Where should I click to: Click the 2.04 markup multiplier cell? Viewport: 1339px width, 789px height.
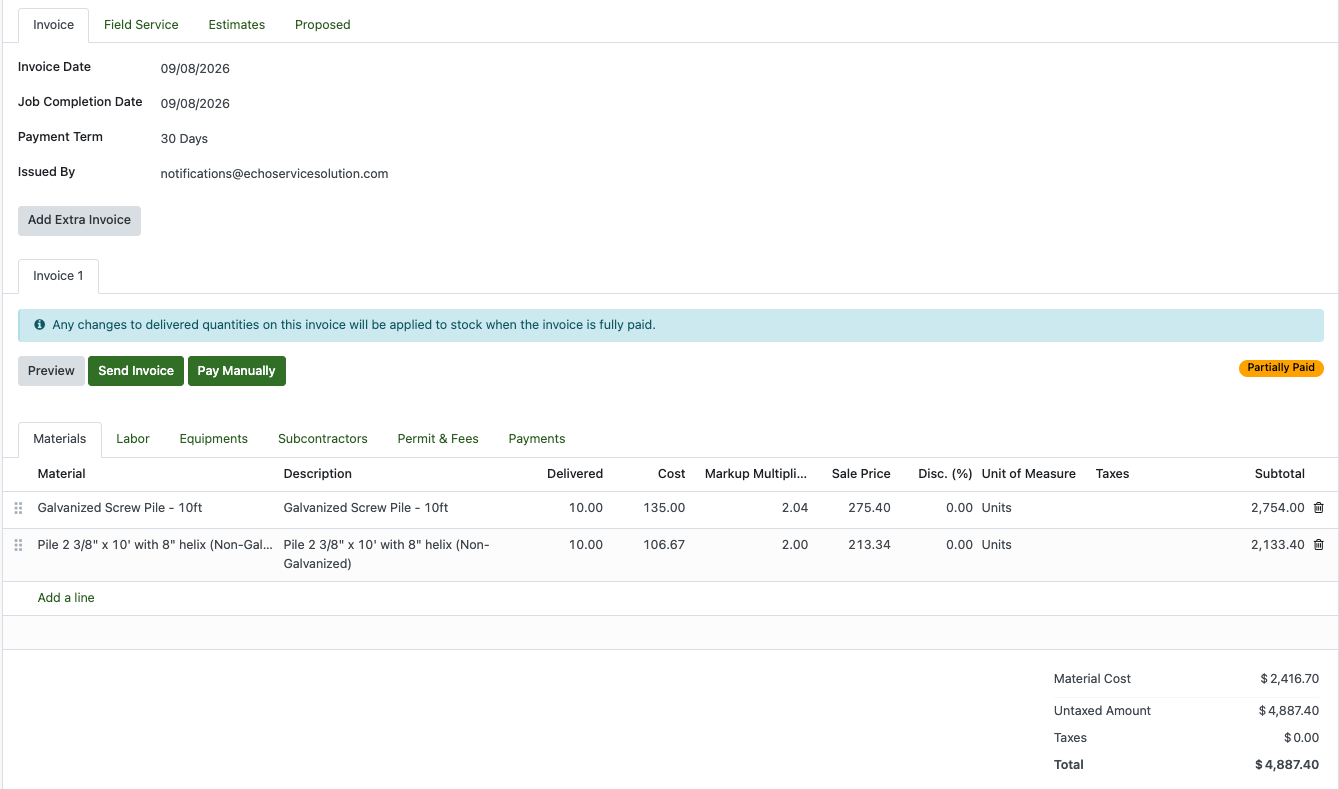point(795,508)
